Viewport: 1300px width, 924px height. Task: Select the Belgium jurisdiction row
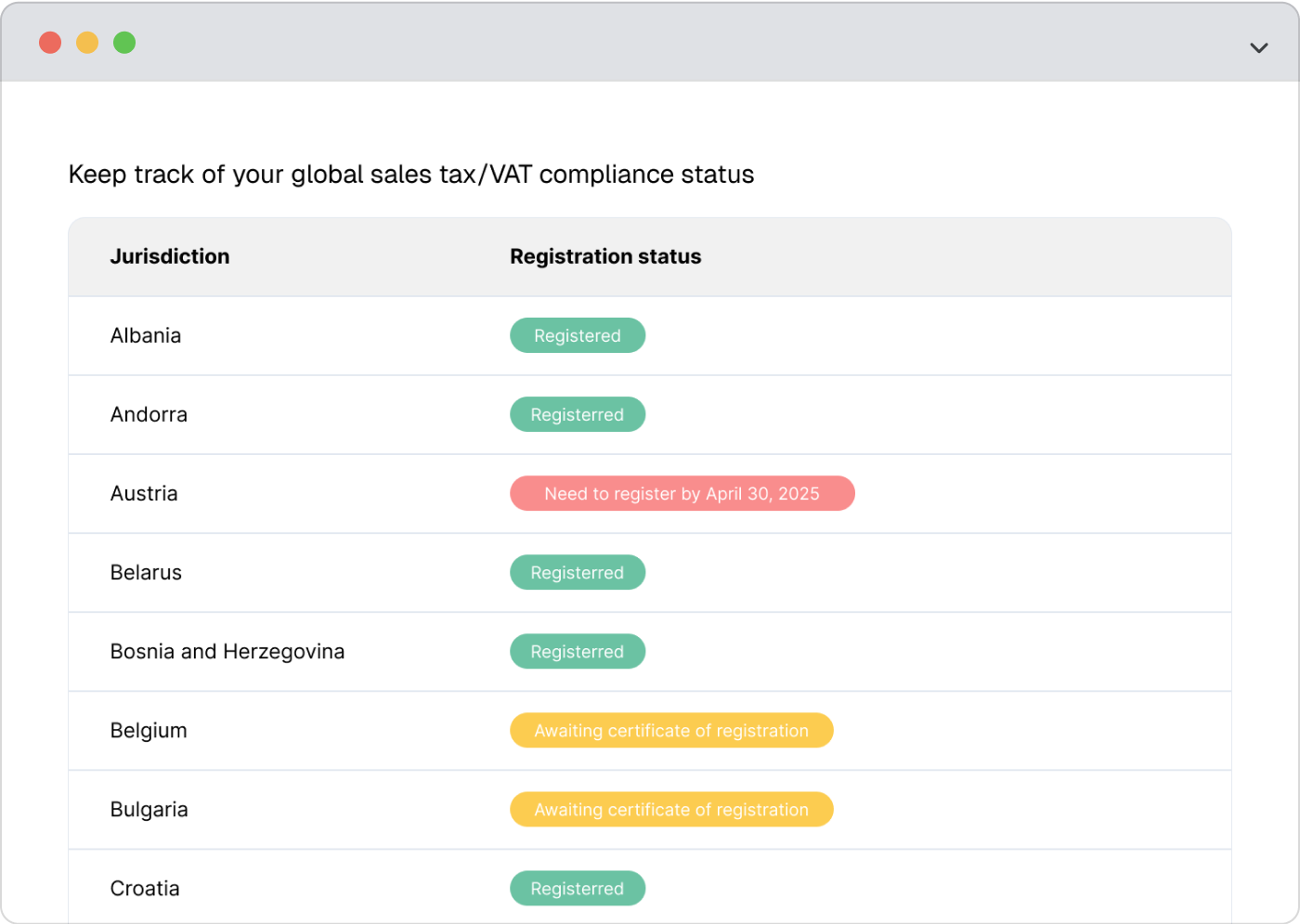[149, 730]
